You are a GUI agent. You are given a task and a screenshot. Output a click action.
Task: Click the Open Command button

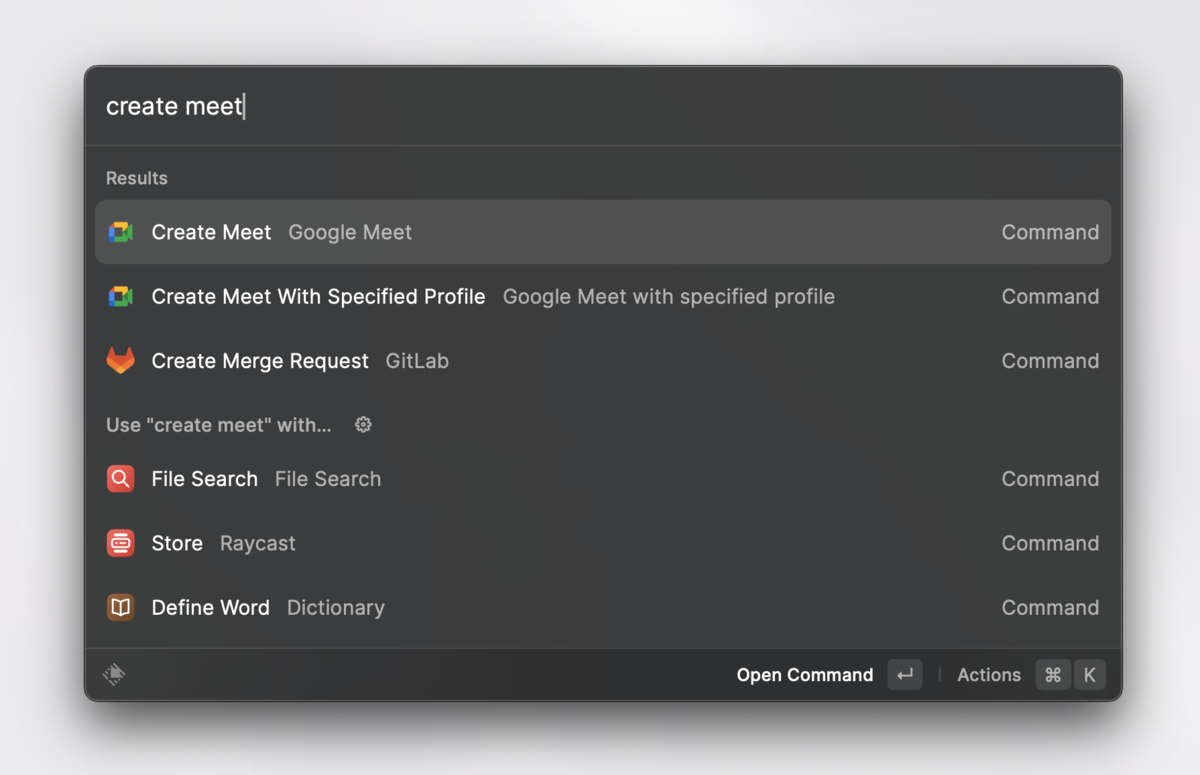click(x=829, y=675)
